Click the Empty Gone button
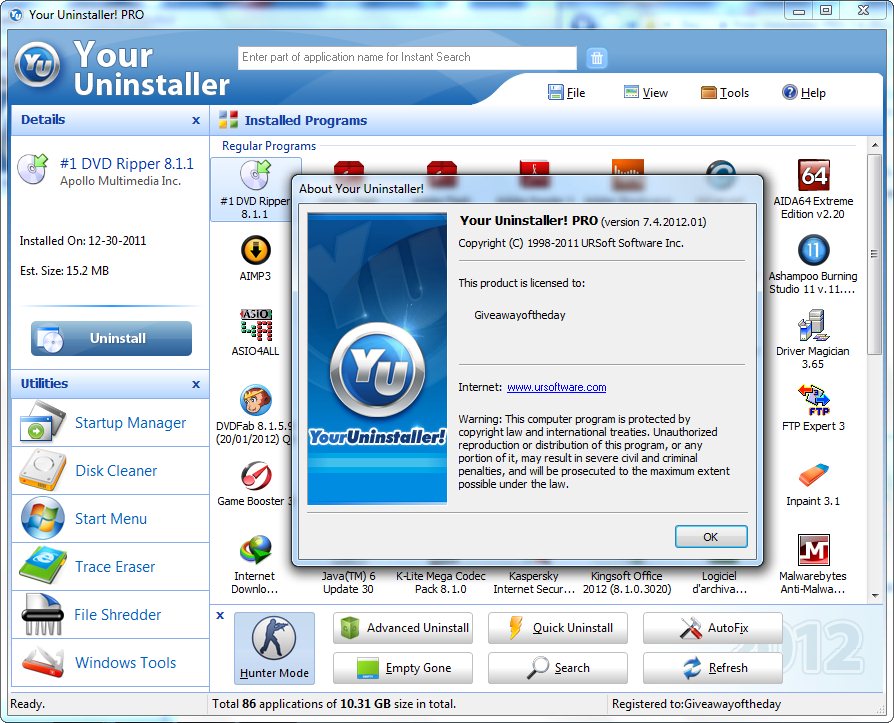 point(403,668)
